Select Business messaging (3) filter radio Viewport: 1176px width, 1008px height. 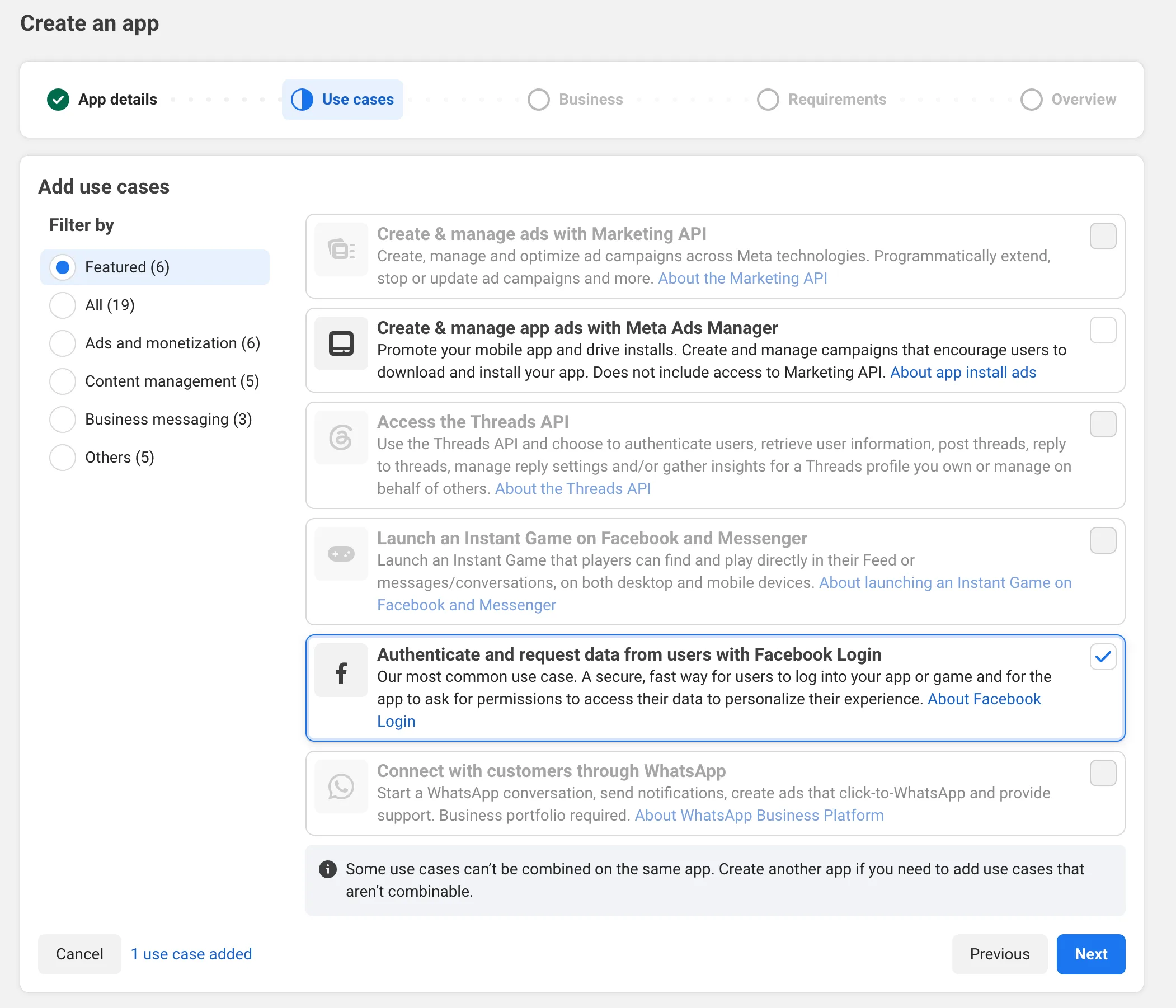(x=63, y=420)
